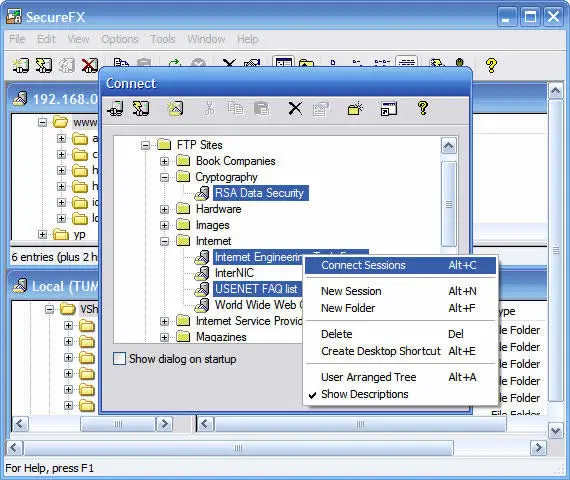Toggle Show Descriptions in the context menu

pos(365,394)
